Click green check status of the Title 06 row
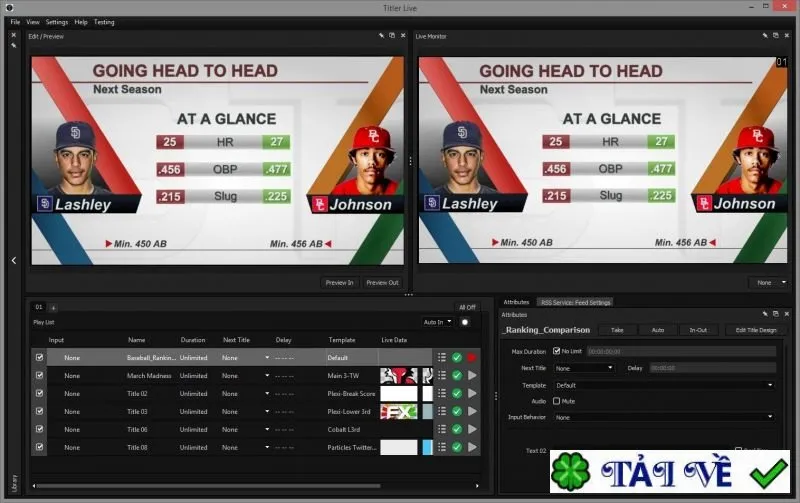 (x=457, y=429)
